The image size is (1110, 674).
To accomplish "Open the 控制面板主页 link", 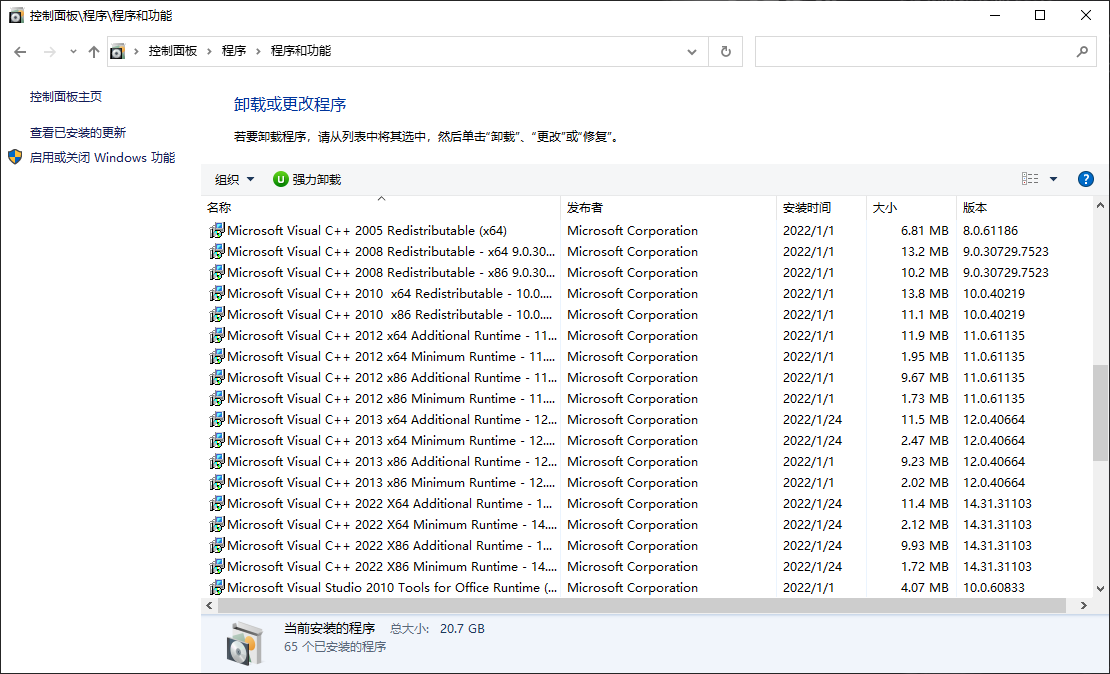I will 66,96.
